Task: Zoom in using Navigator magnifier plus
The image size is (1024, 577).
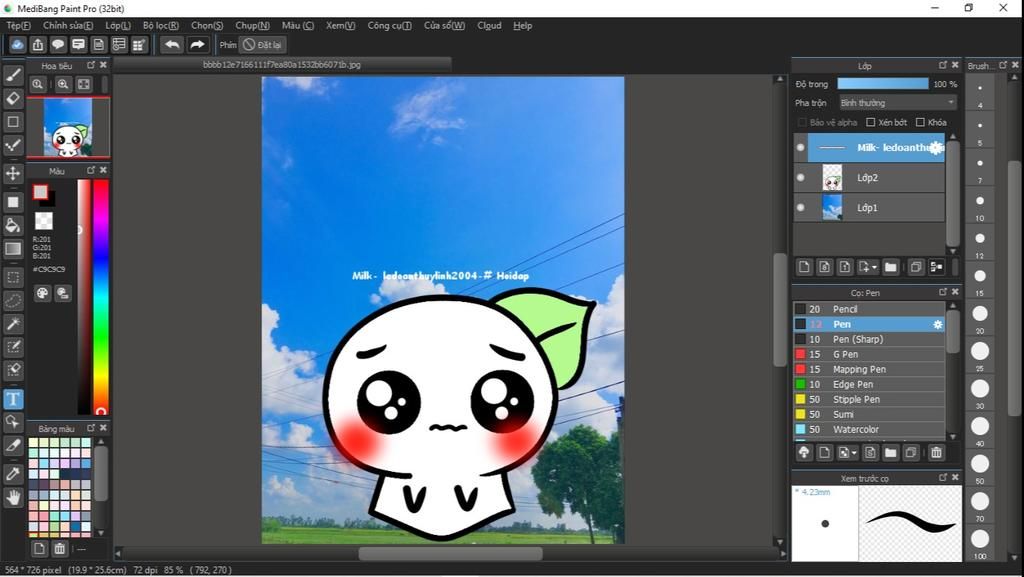Action: (63, 84)
